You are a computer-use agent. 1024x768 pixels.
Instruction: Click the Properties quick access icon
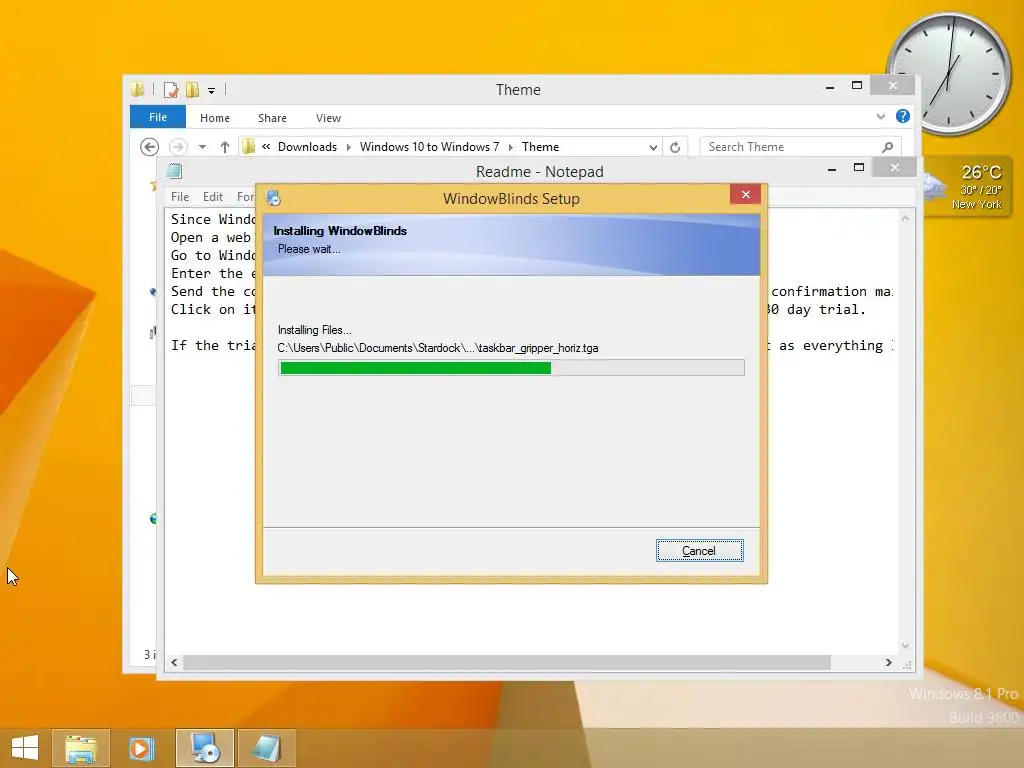(x=171, y=89)
